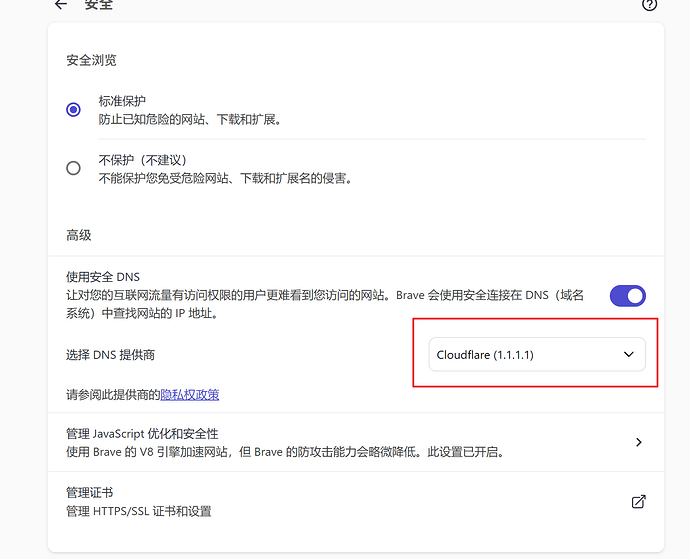Screen dimensions: 690x559
Task: Go back using the arrow beside 安全
Action: click(x=61, y=4)
